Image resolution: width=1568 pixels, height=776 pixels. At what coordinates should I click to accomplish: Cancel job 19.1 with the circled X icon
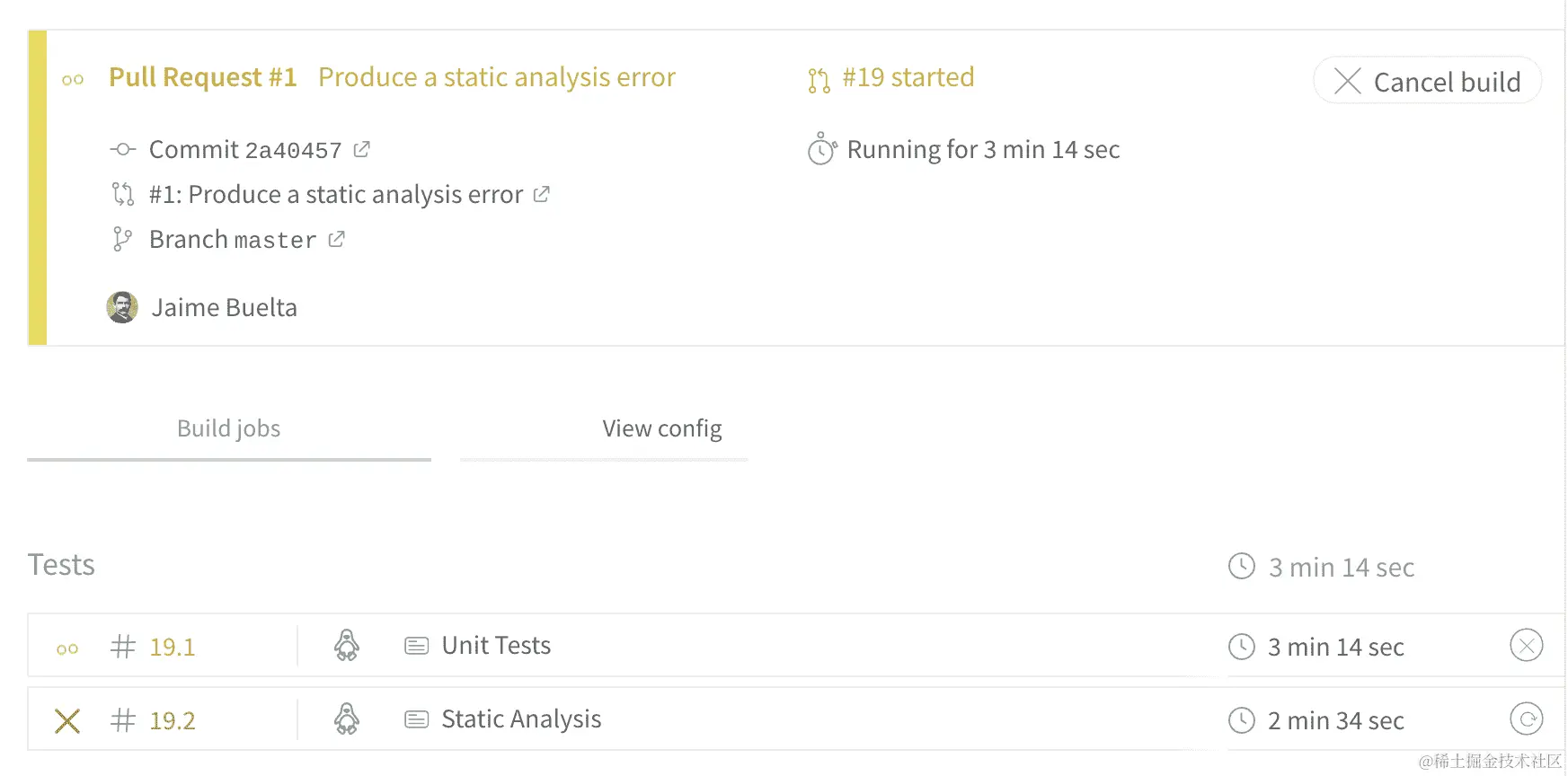point(1526,646)
